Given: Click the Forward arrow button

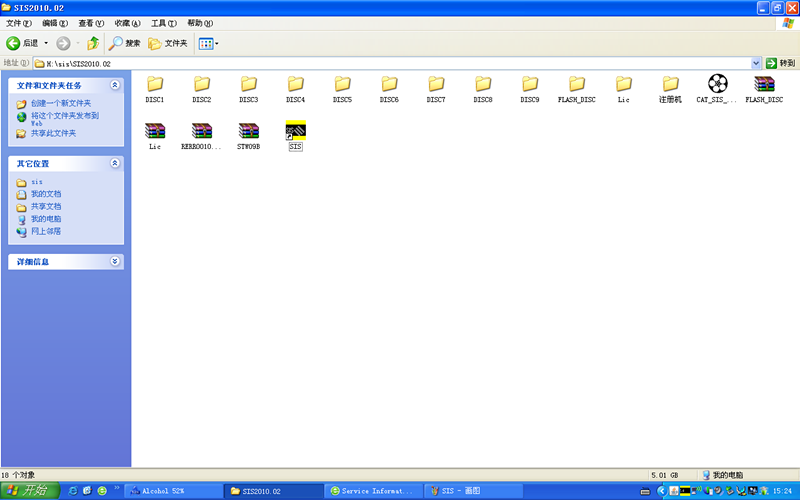Looking at the screenshot, I should (x=63, y=43).
